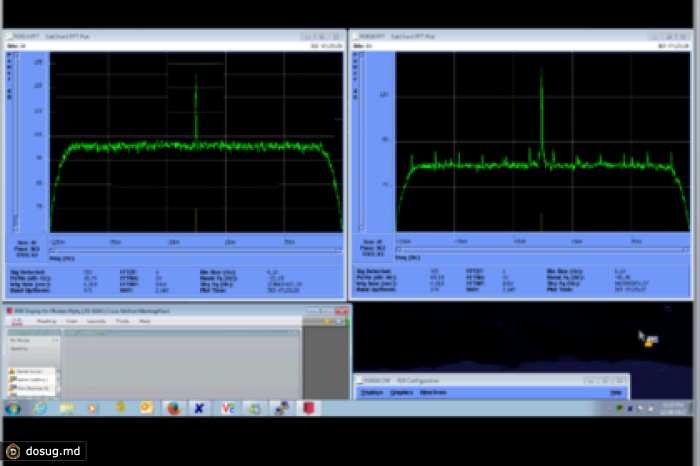700x466 pixels.
Task: Open the third menu in RSR Configuration
Action: point(433,393)
